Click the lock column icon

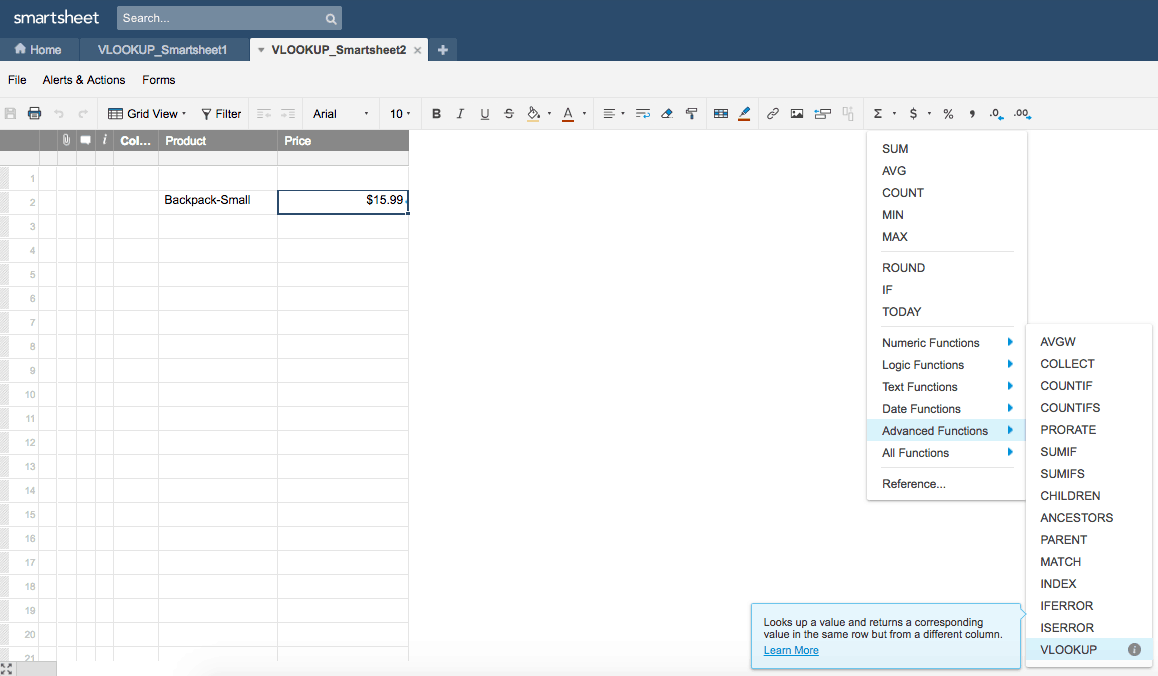click(848, 114)
